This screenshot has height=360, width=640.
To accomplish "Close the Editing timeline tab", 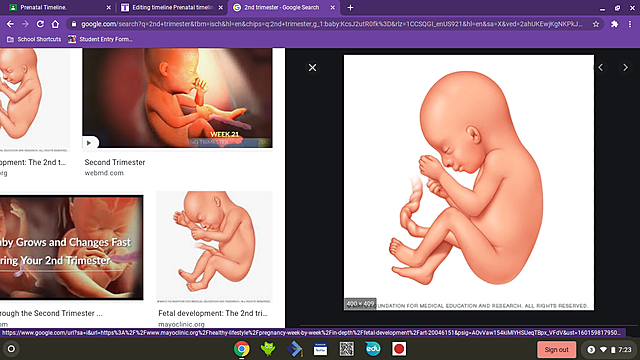I will (x=220, y=7).
